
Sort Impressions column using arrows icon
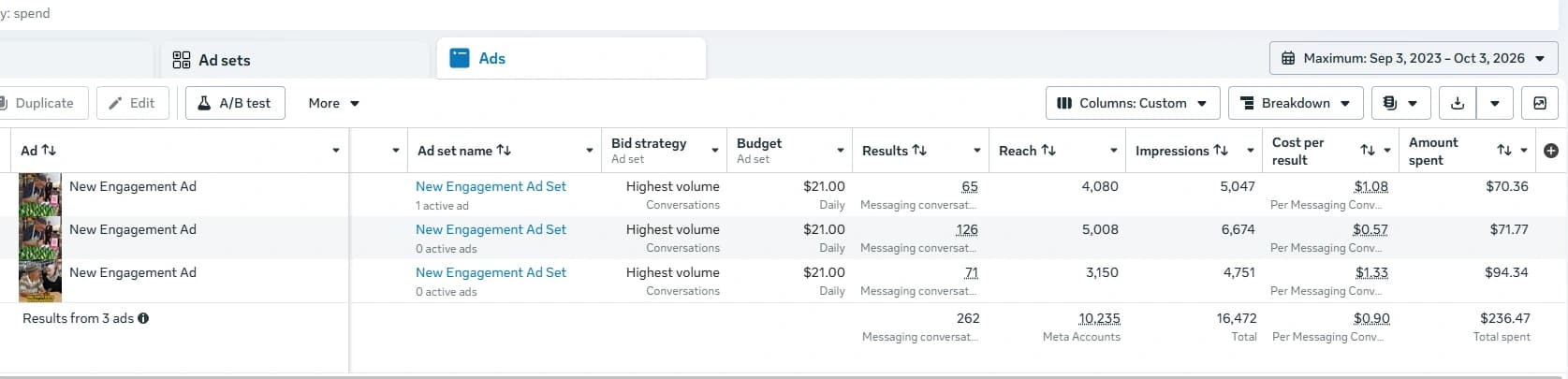pyautogui.click(x=1221, y=151)
